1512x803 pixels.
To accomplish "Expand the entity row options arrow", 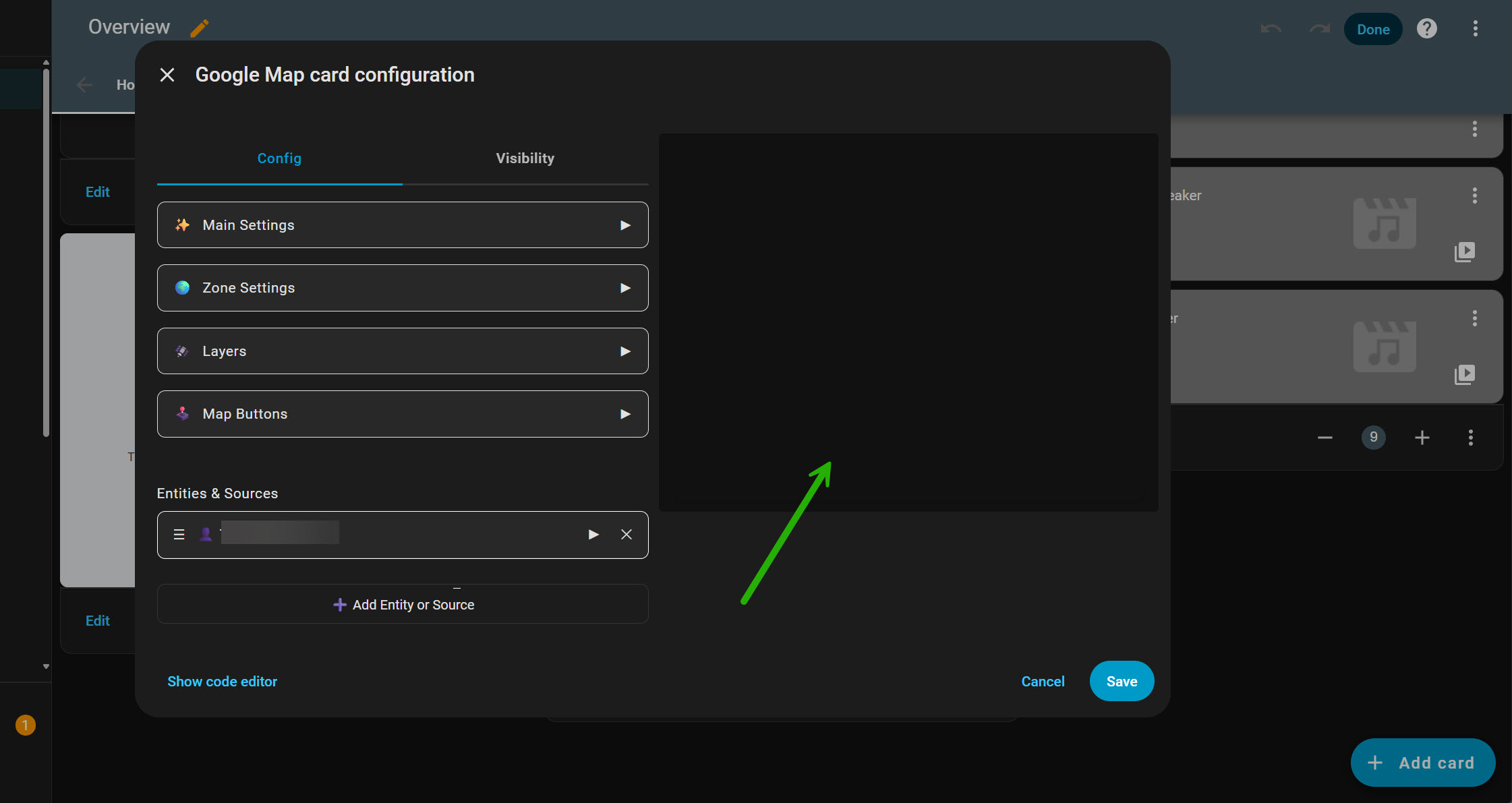I will tap(593, 535).
